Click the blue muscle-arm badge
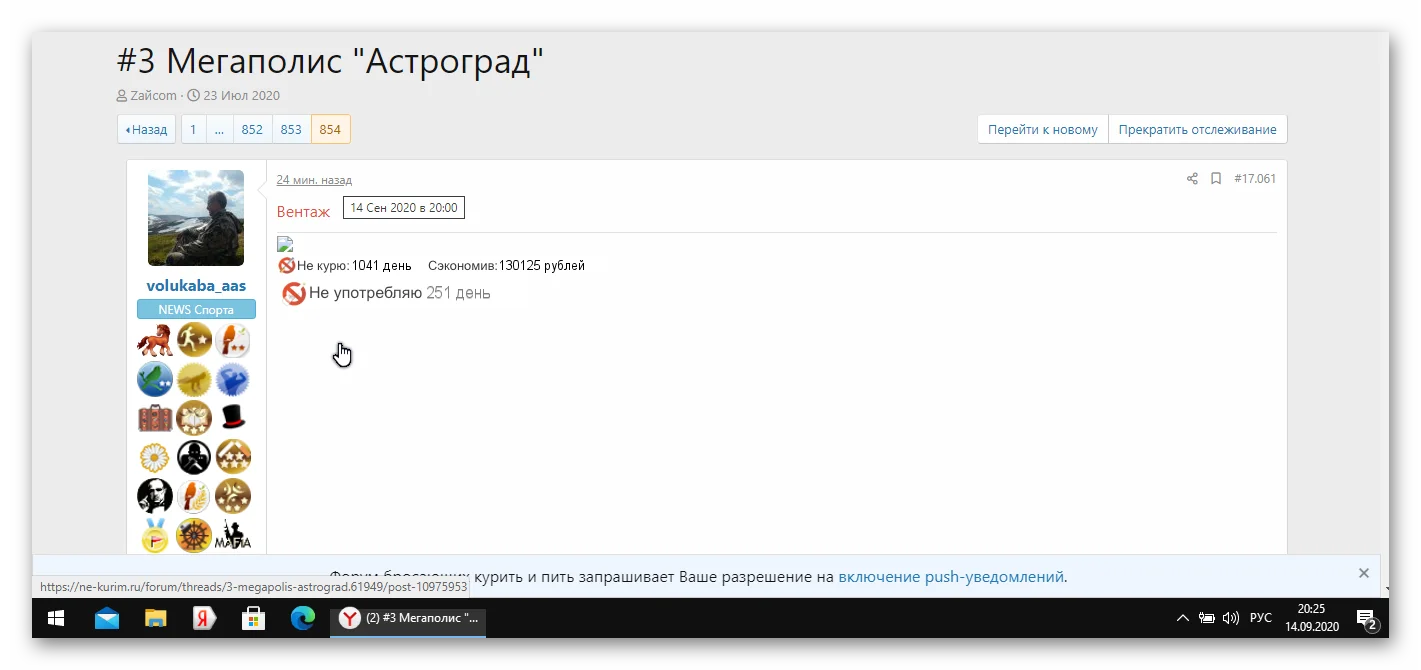 (x=233, y=379)
